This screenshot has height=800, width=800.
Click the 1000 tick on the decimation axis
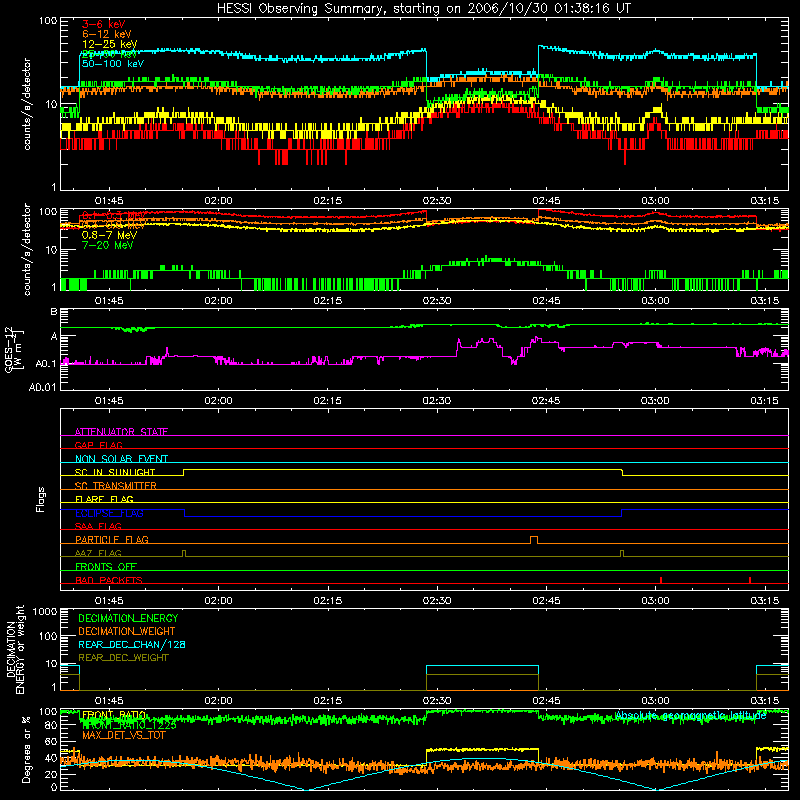tap(44, 611)
